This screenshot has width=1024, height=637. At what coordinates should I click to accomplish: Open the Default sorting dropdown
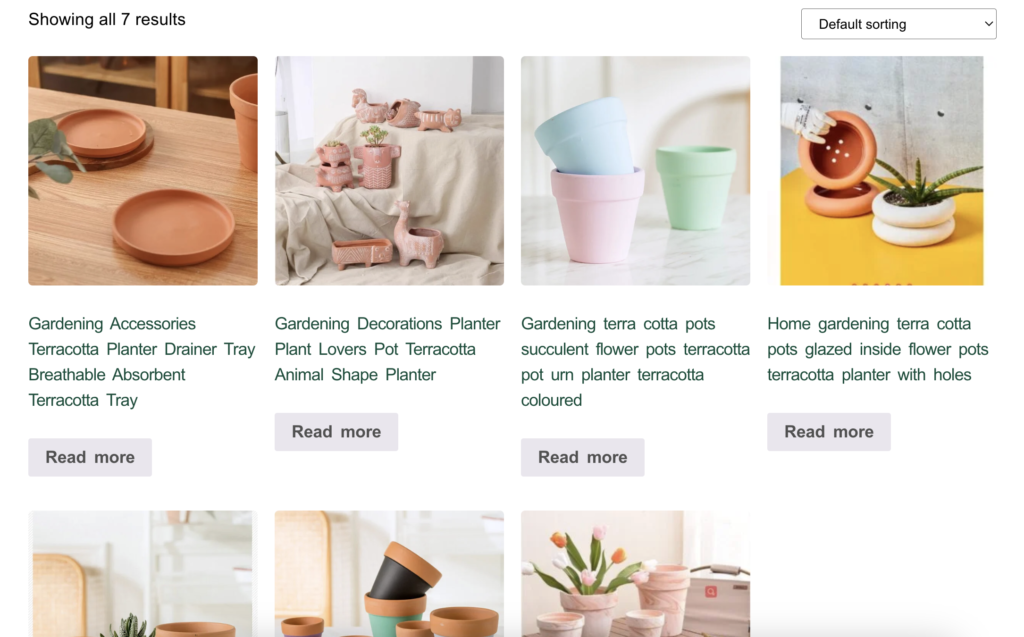pyautogui.click(x=898, y=24)
